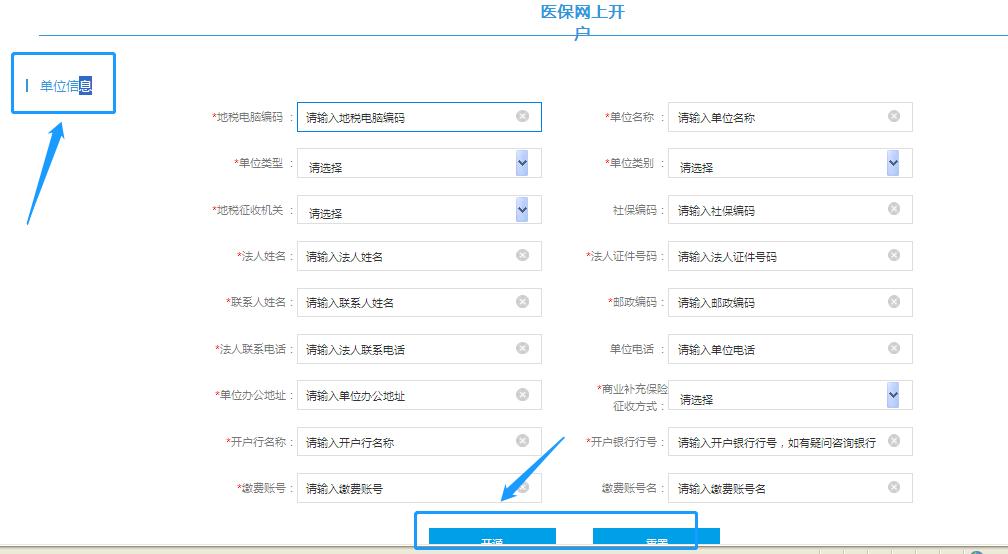Clear the 单位名称 field using its x icon
Viewport: 1008px width, 554px height.
[894, 116]
